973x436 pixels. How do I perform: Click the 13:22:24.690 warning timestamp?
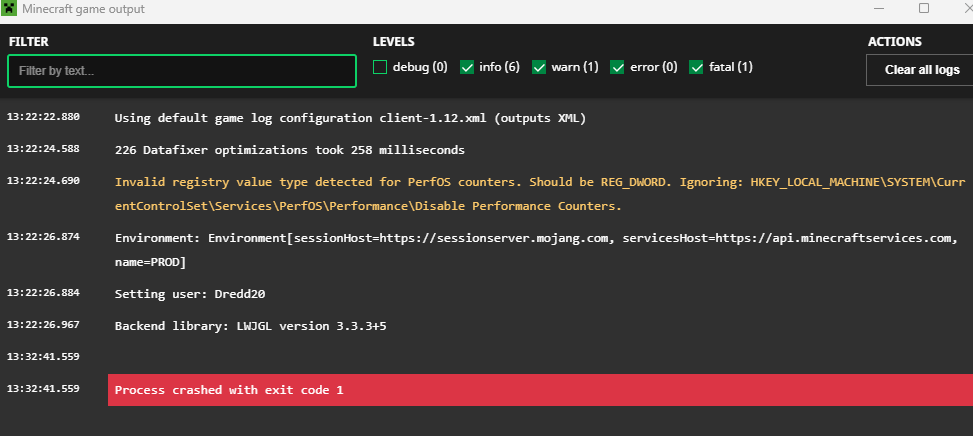43,181
